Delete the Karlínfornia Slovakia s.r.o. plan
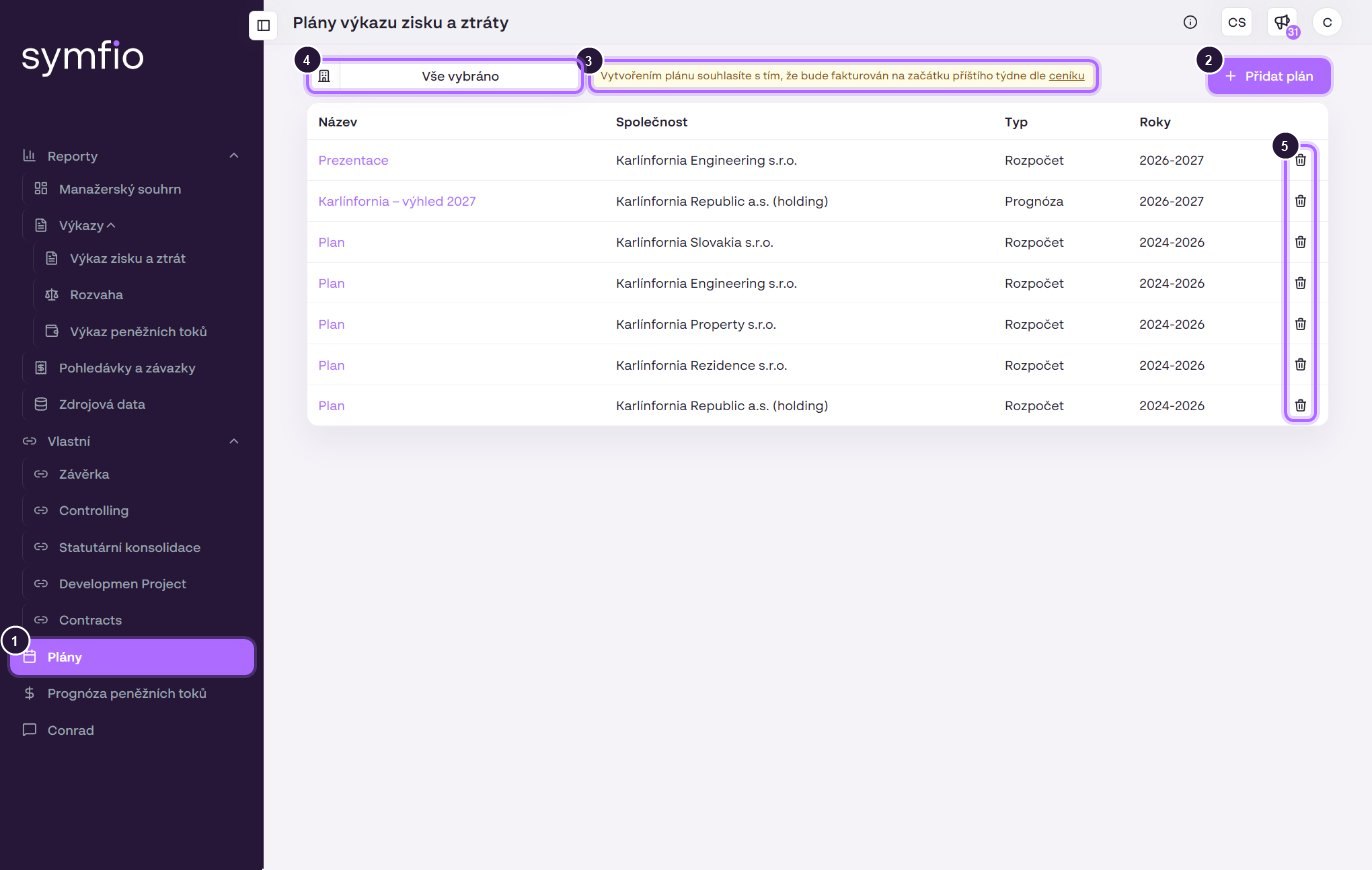The height and width of the screenshot is (870, 1372). click(x=1300, y=242)
